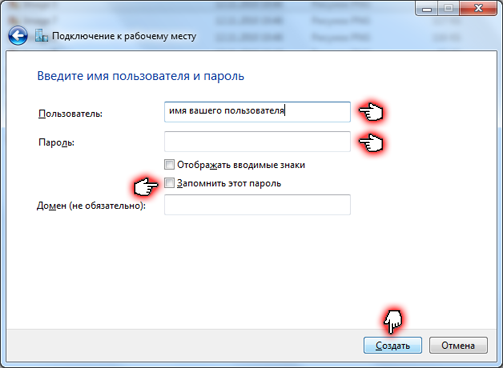Close the connection wizard window
This screenshot has width=503, height=368.
(x=478, y=8)
